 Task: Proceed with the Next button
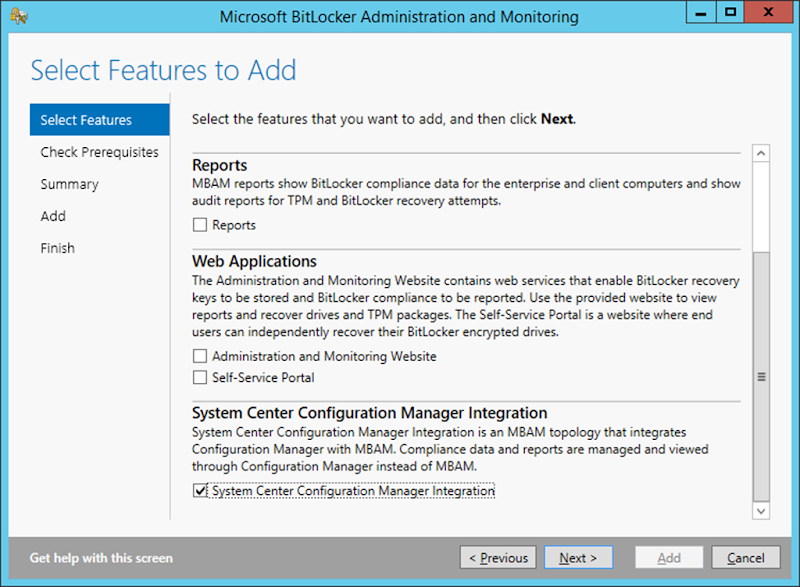(x=579, y=557)
